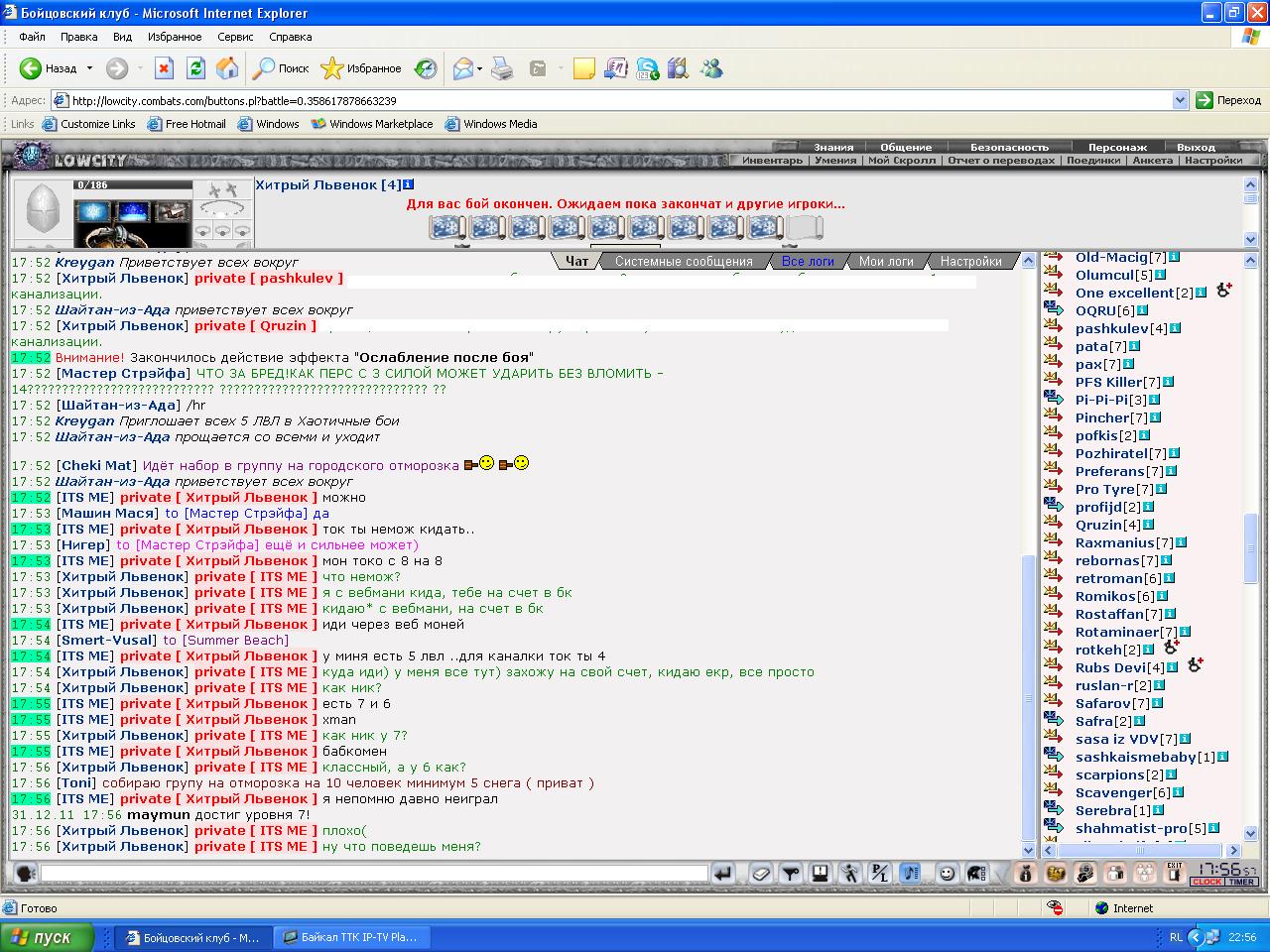Open the Файл menu

coord(32,37)
